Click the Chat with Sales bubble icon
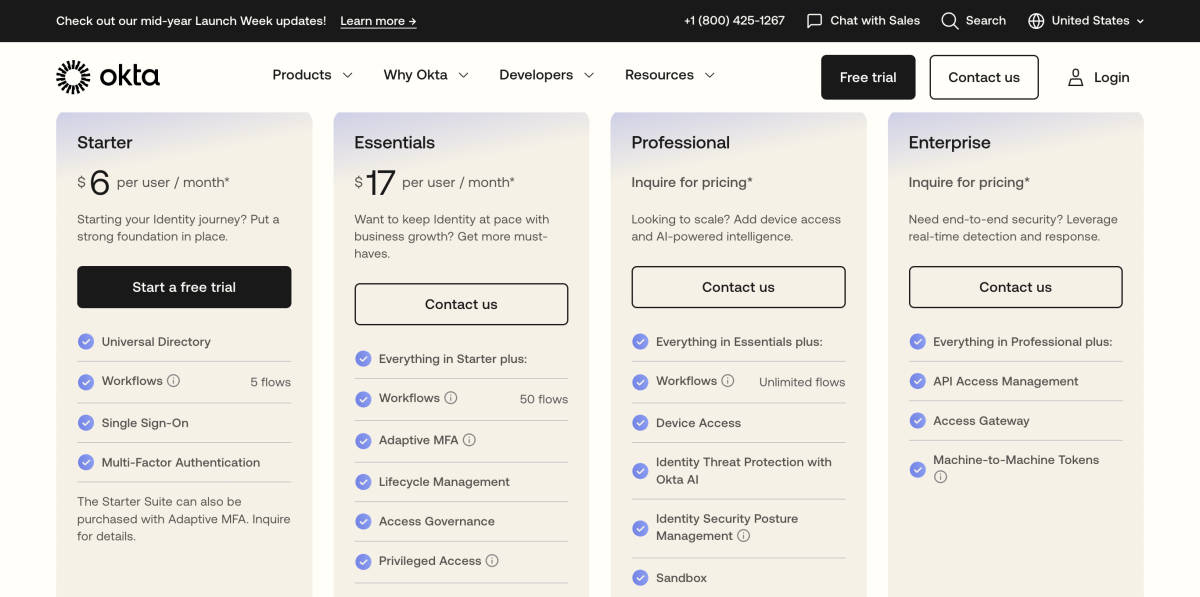 (814, 20)
